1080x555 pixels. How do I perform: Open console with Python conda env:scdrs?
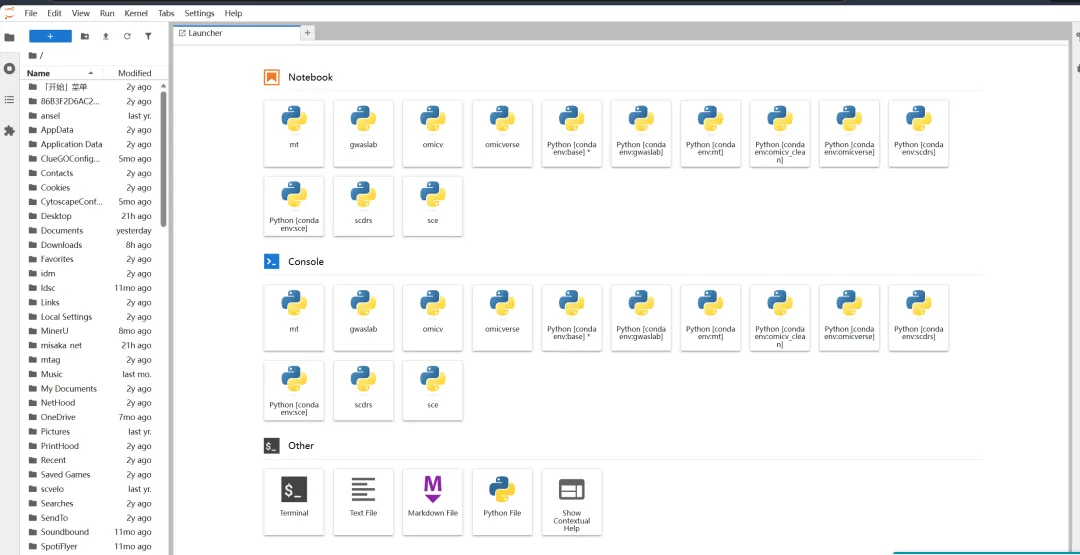coord(919,318)
